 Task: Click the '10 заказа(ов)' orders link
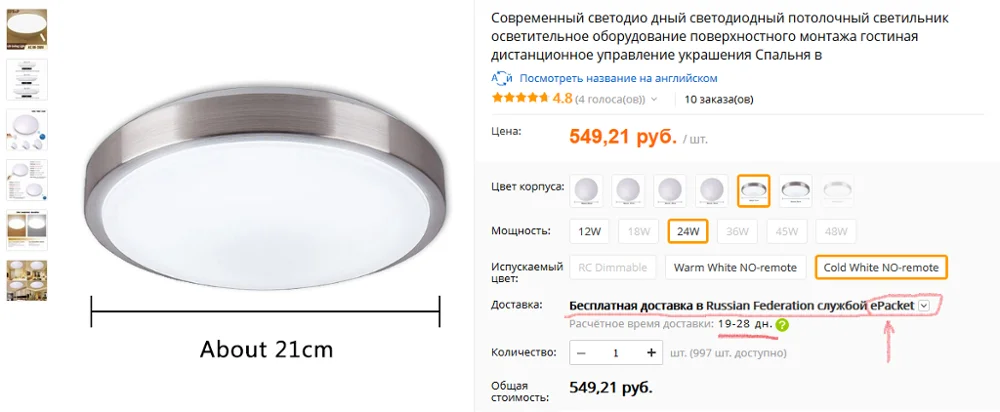click(x=719, y=99)
